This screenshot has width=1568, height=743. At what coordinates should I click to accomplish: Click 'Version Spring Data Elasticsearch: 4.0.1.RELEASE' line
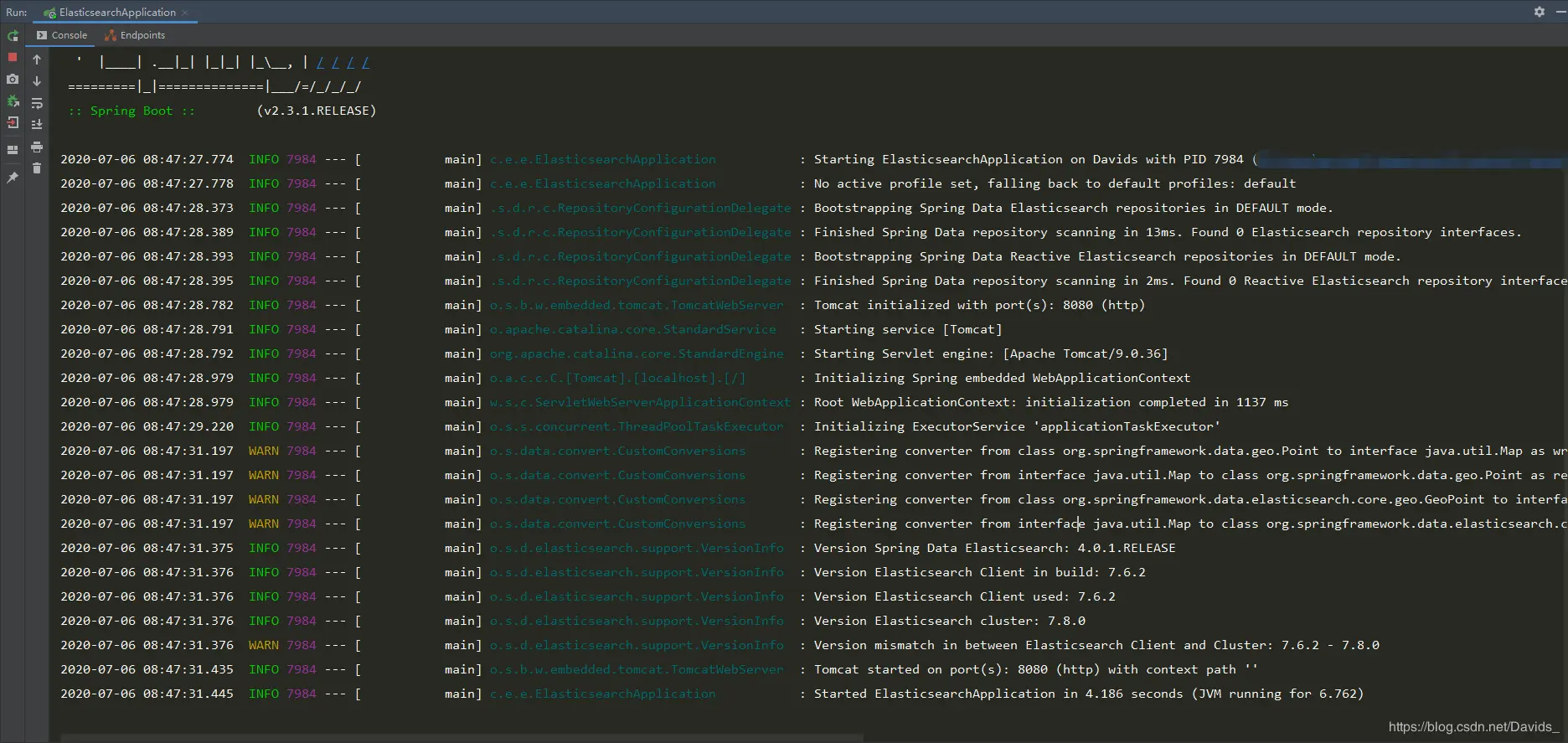coord(995,548)
